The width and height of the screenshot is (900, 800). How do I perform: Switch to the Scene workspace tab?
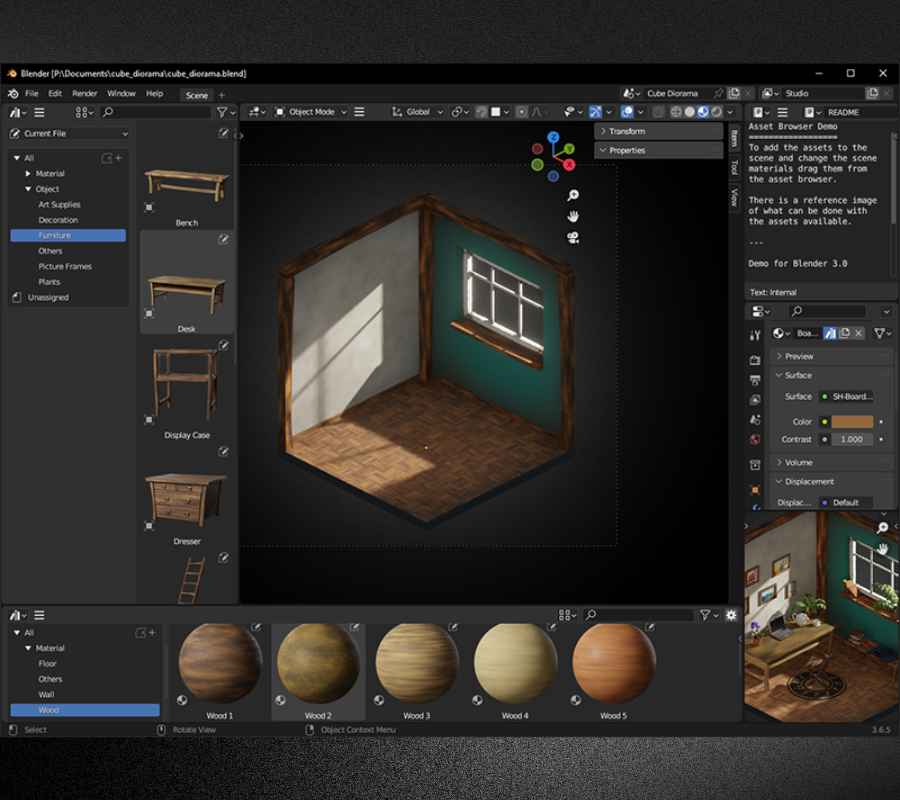(196, 95)
